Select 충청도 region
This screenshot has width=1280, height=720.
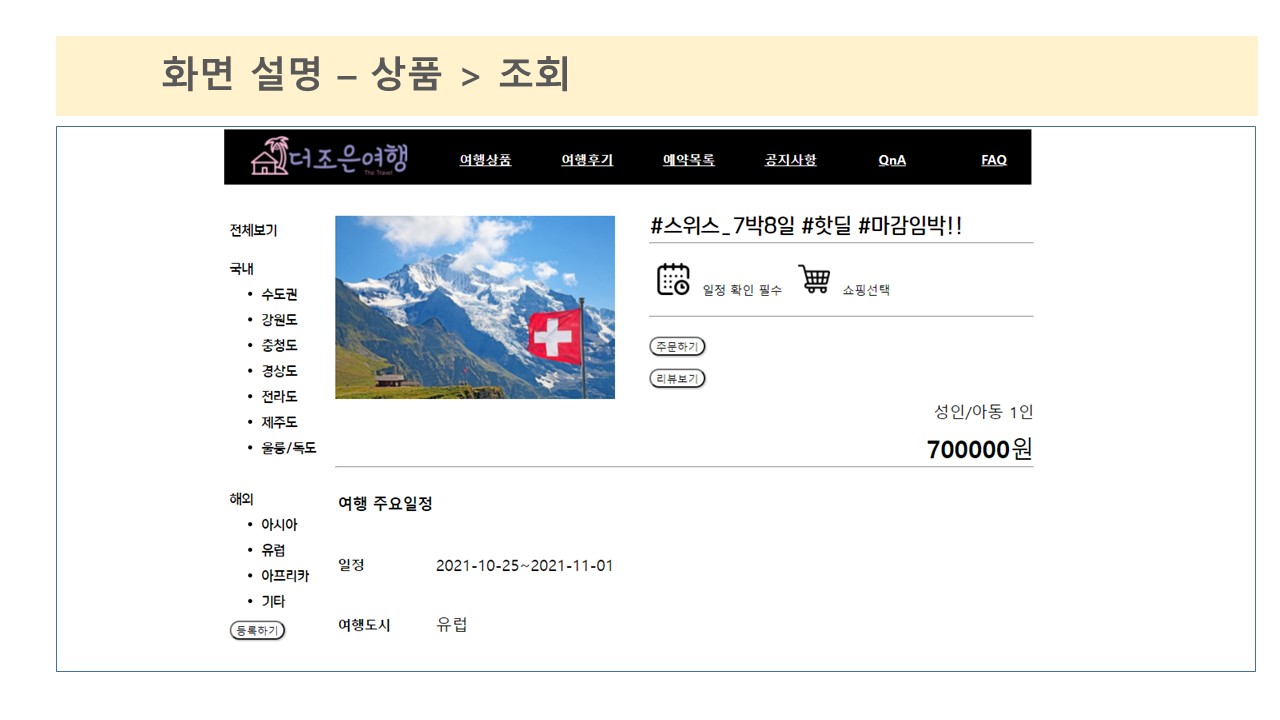pyautogui.click(x=279, y=345)
